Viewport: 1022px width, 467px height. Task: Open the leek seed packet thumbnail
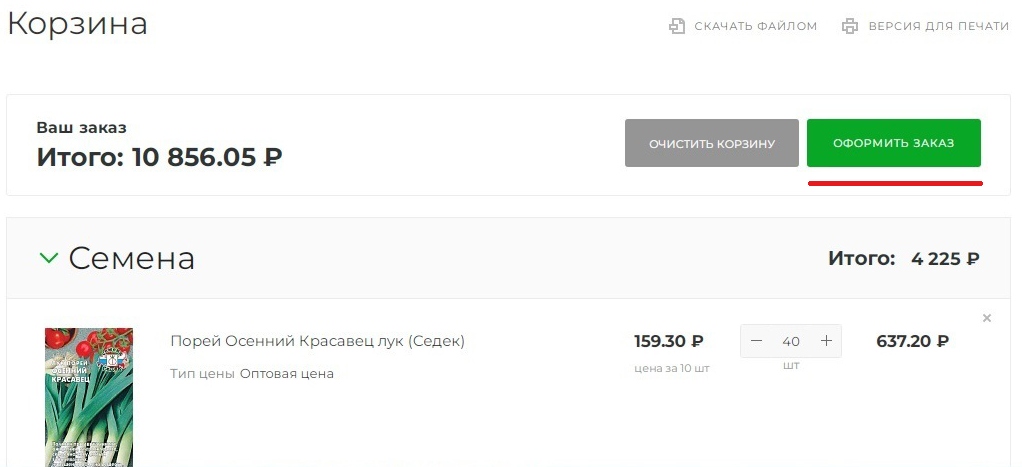(89, 396)
